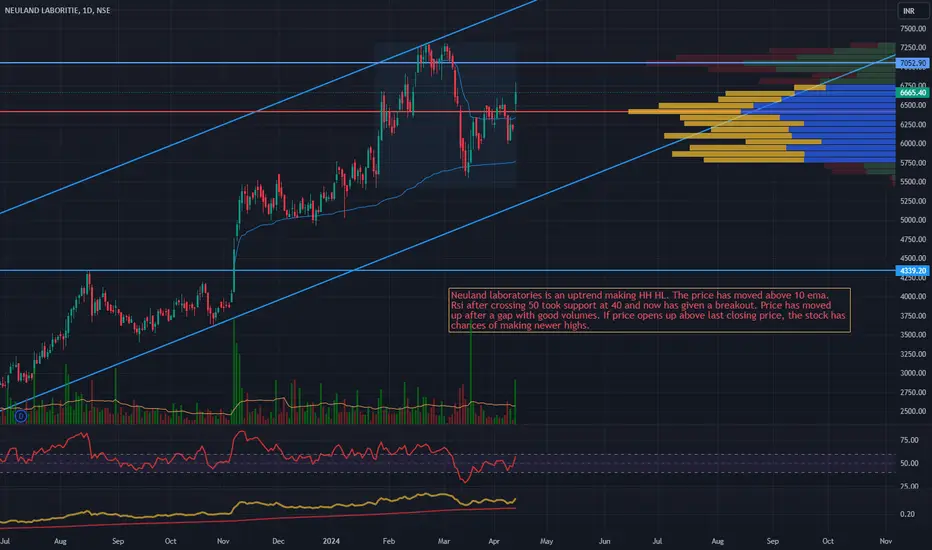Click the Dec label on time axis
Image resolution: width=932 pixels, height=550 pixels.
[278, 541]
